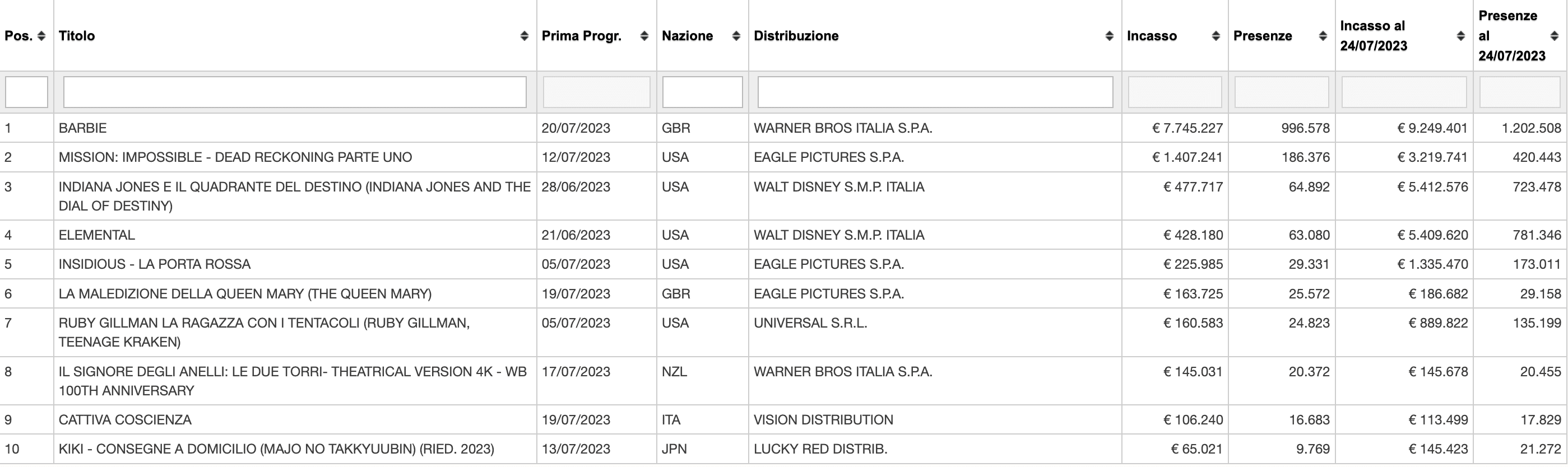Focus the Incasso al 24/07/2023 filter field
Screen dimensions: 1568x467
pyautogui.click(x=1404, y=92)
